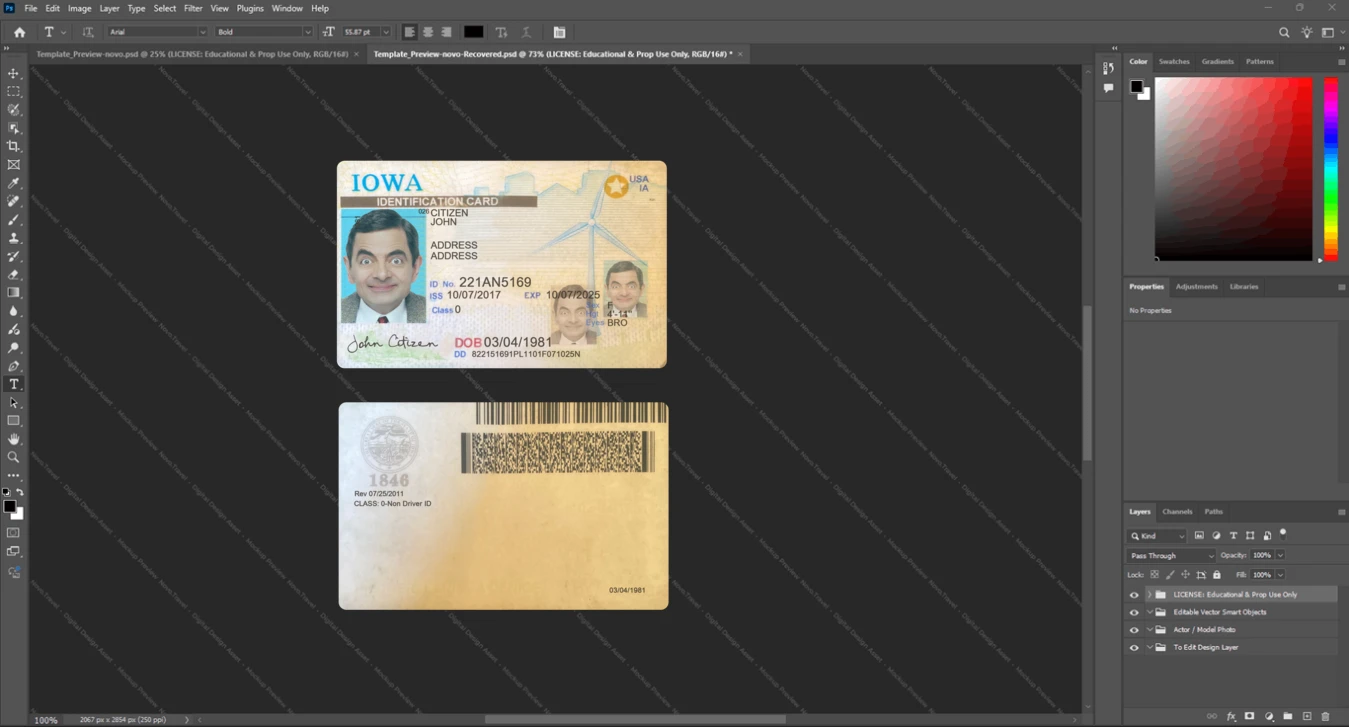Click the center text alignment icon

tap(428, 32)
